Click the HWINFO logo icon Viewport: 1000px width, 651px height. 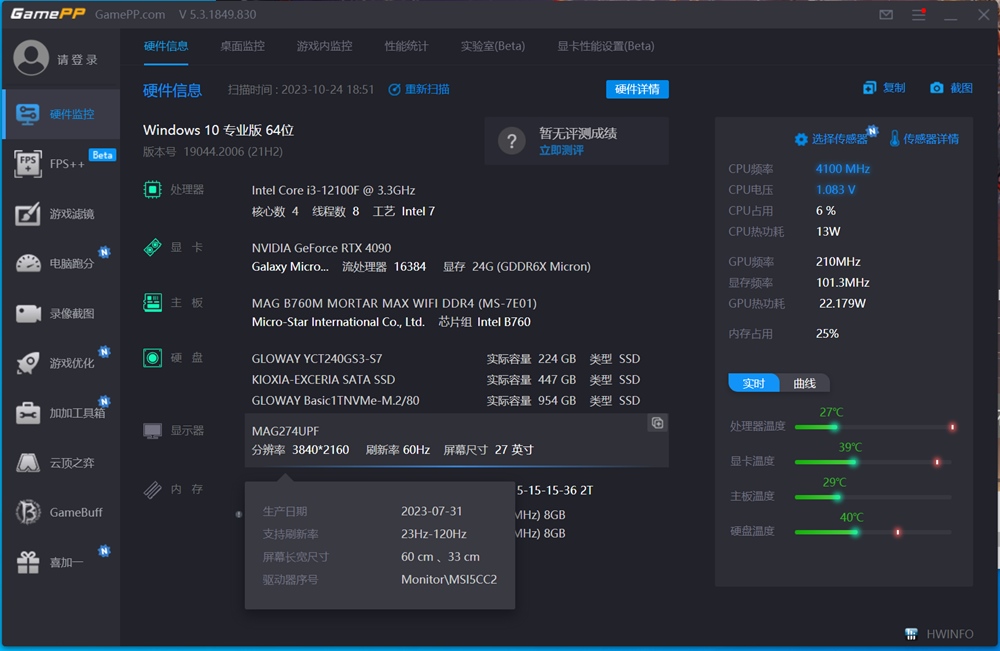911,634
